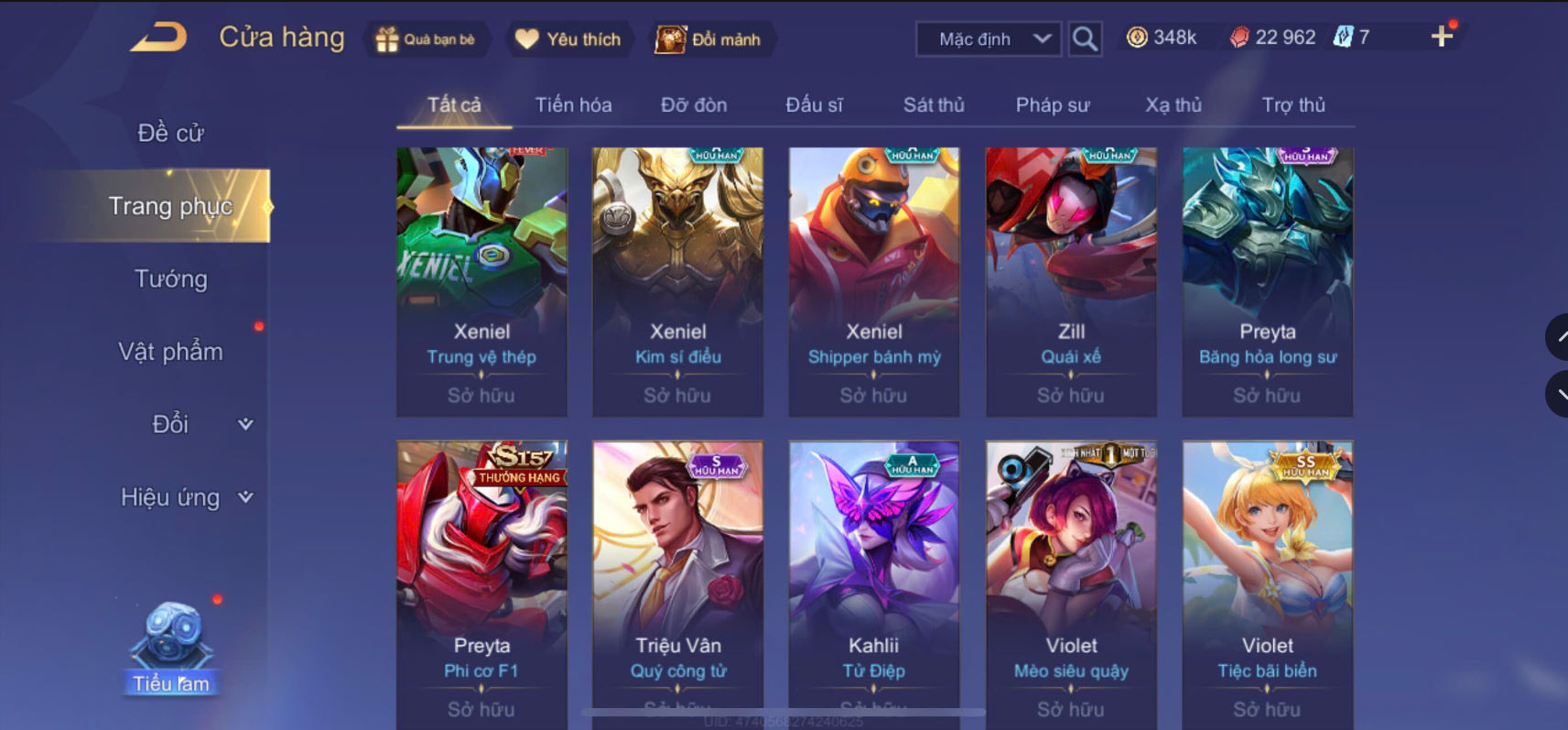Viewport: 1568px width, 730px height.
Task: Open the Đổi mảnh exchange button
Action: click(x=709, y=39)
